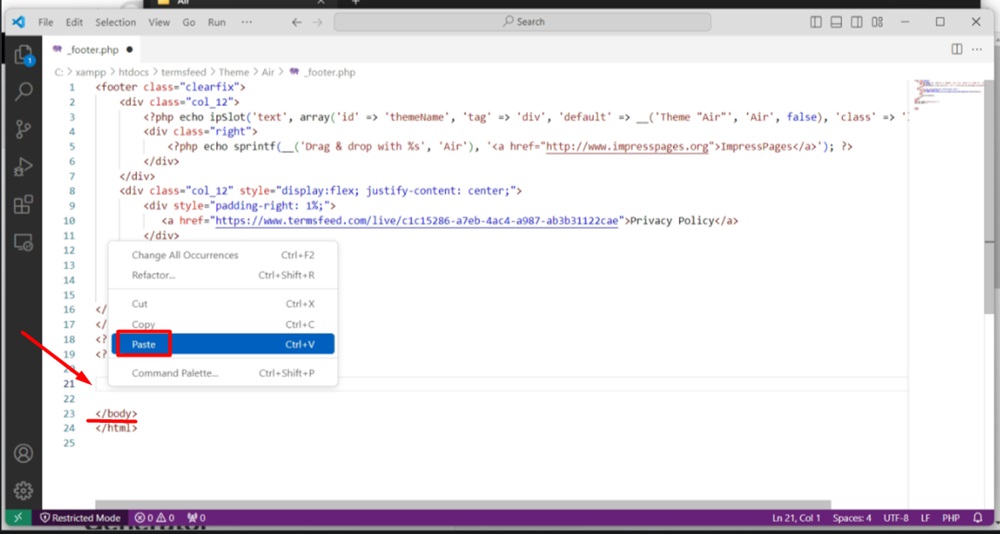Open the Search view in activity bar

(x=24, y=91)
